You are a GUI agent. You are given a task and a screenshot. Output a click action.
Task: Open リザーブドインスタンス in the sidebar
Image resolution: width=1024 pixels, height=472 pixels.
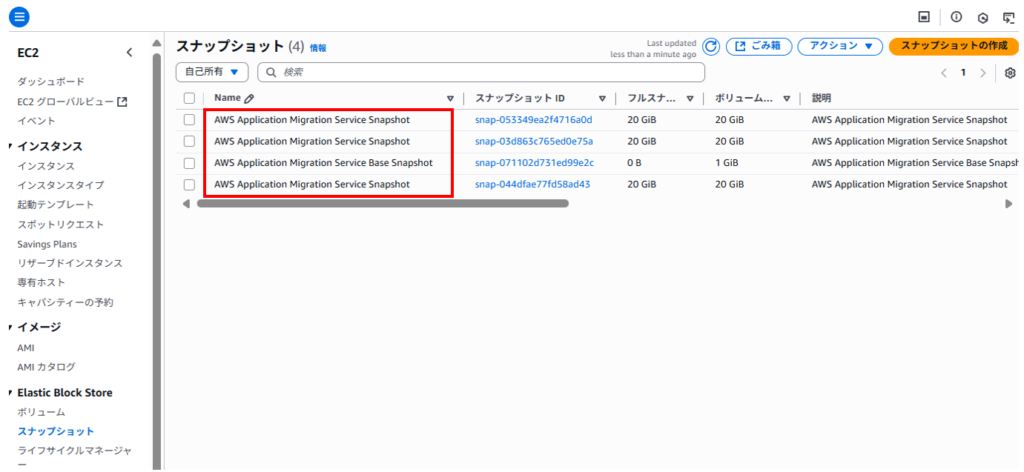[x=70, y=263]
